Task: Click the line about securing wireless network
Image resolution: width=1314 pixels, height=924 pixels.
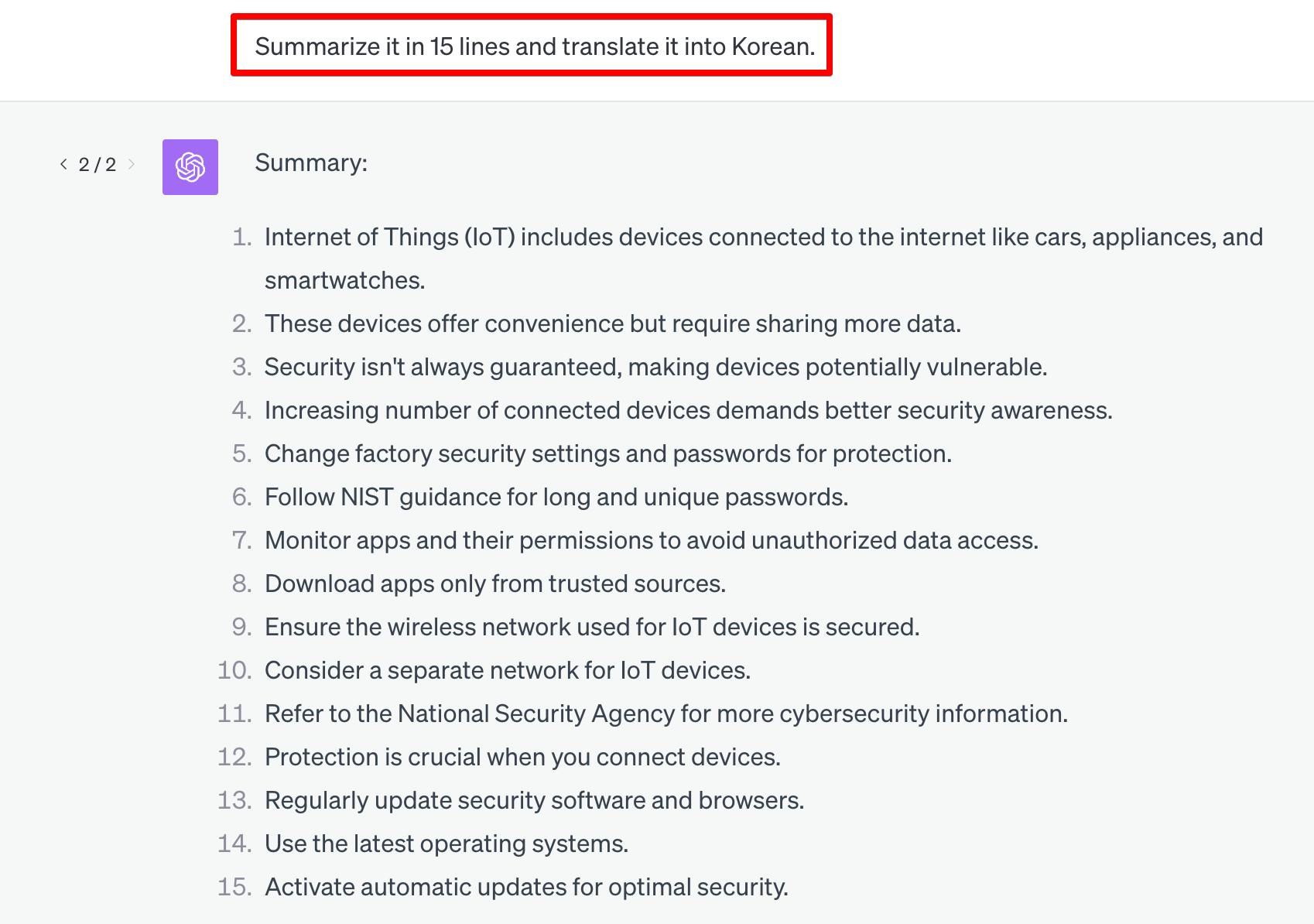Action: [x=592, y=627]
